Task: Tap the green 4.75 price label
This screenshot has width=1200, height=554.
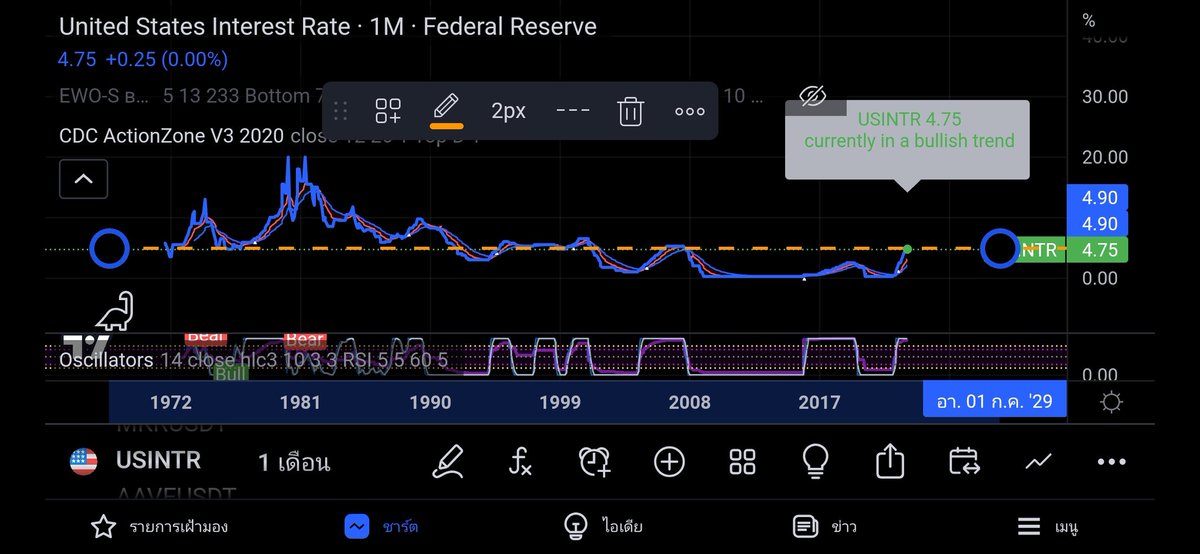Action: click(x=1097, y=250)
